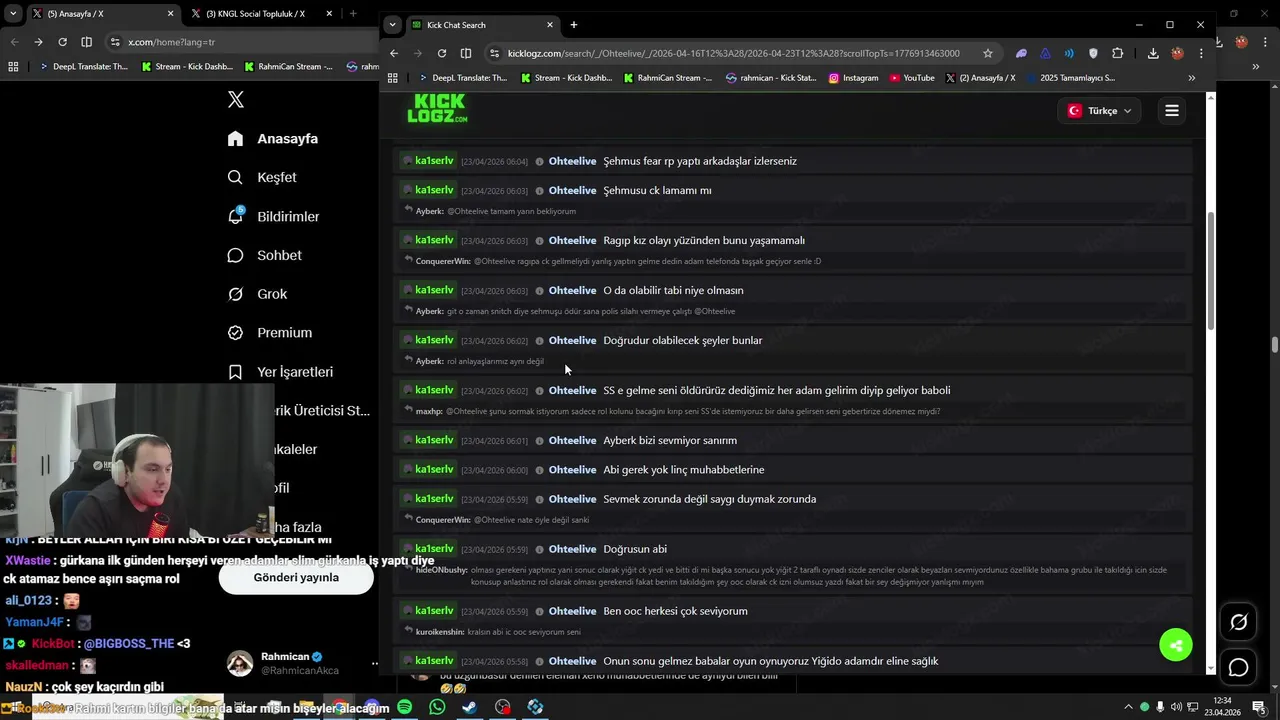
Task: Reload the kicklogz page
Action: [x=442, y=53]
